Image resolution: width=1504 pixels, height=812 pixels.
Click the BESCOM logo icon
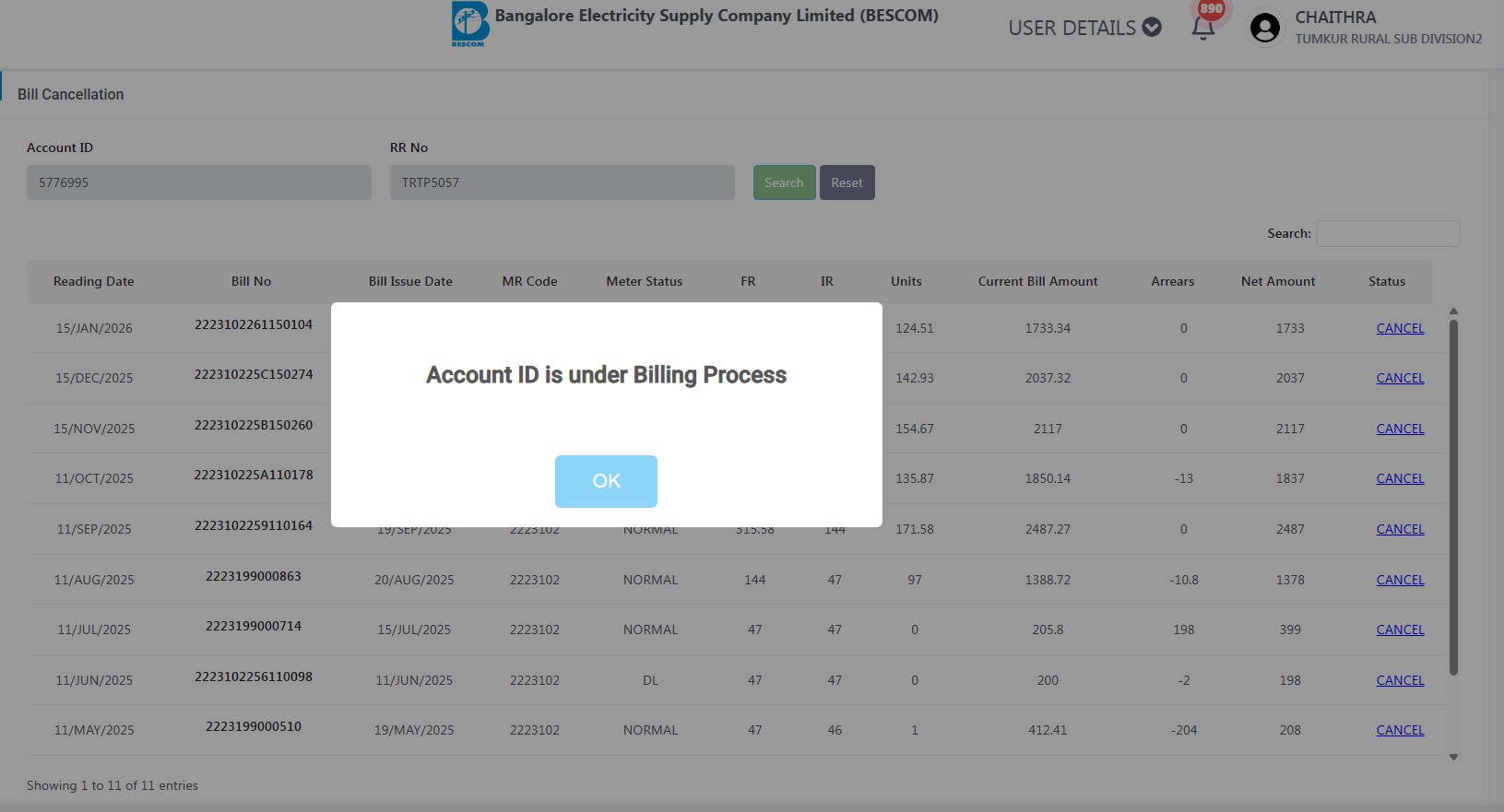(x=469, y=24)
